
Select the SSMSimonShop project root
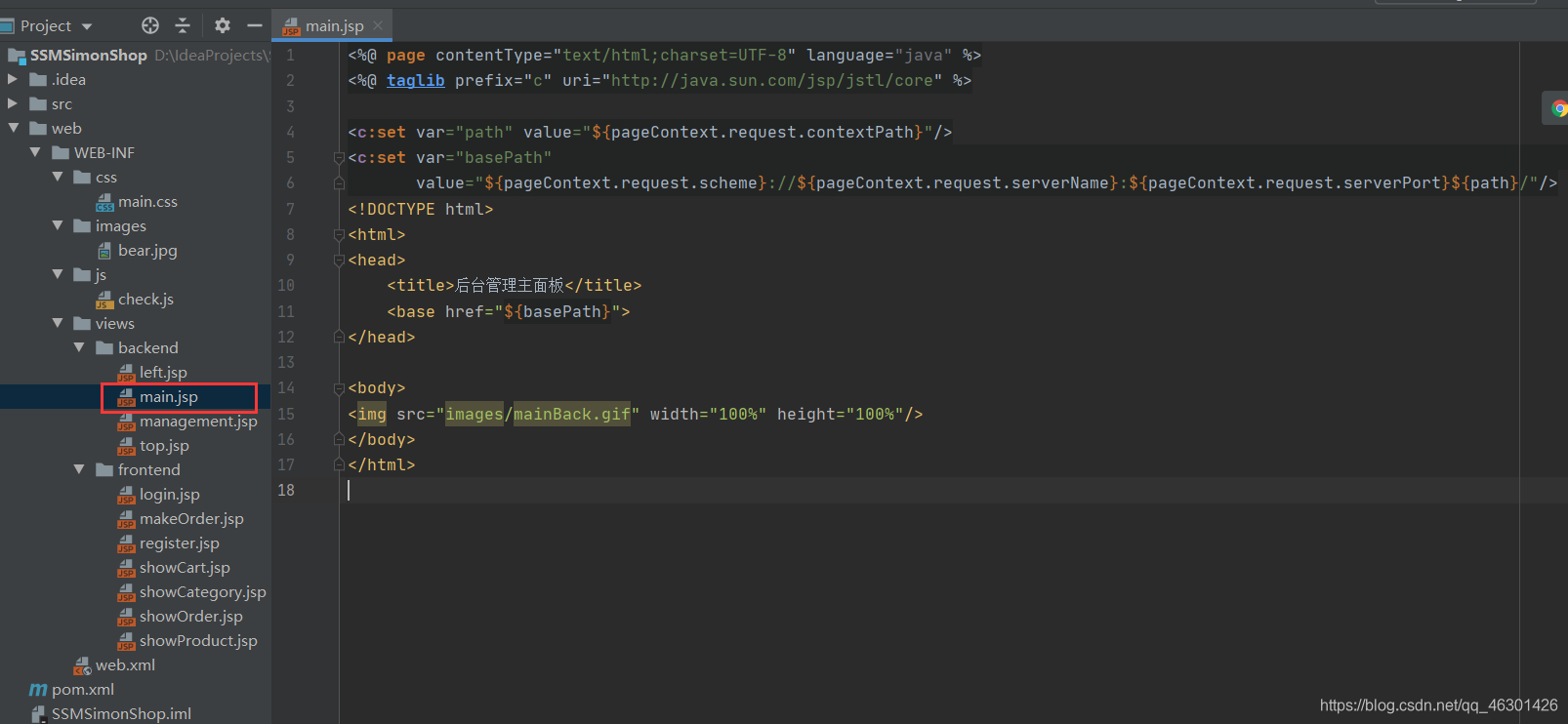pos(88,55)
